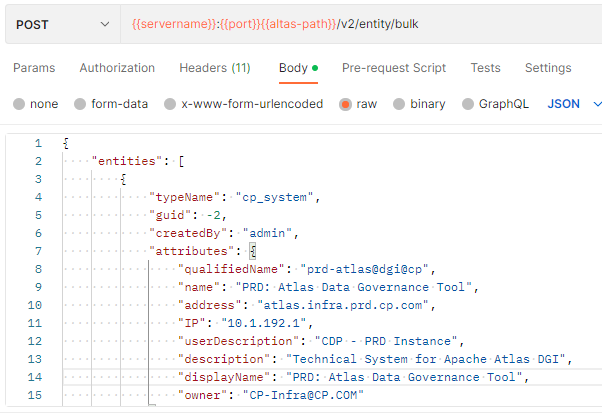Select the Body tab
The width and height of the screenshot is (602, 416).
pos(298,68)
